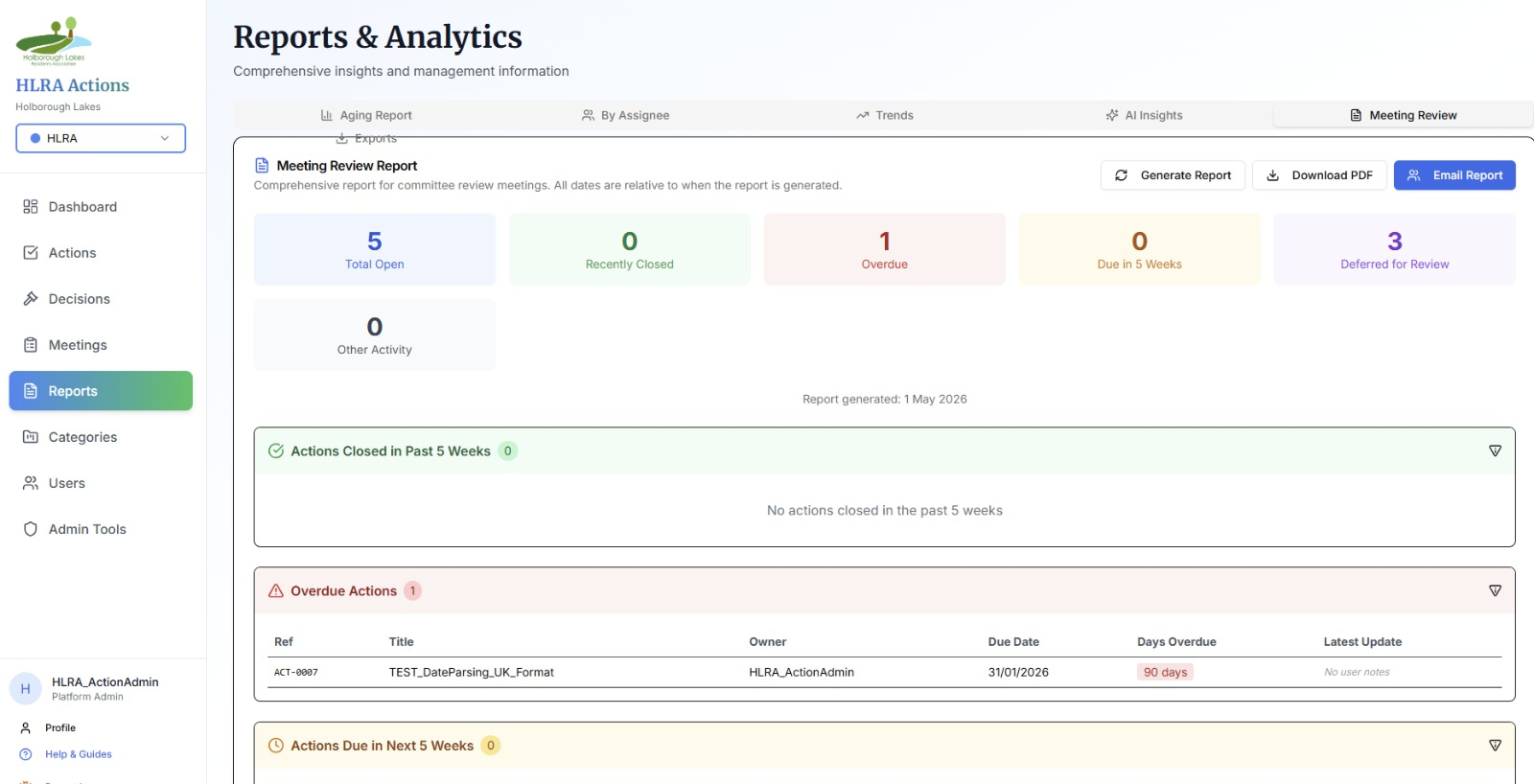This screenshot has height=784, width=1534.
Task: Click the refresh icon in Generate Report
Action: tap(1121, 175)
